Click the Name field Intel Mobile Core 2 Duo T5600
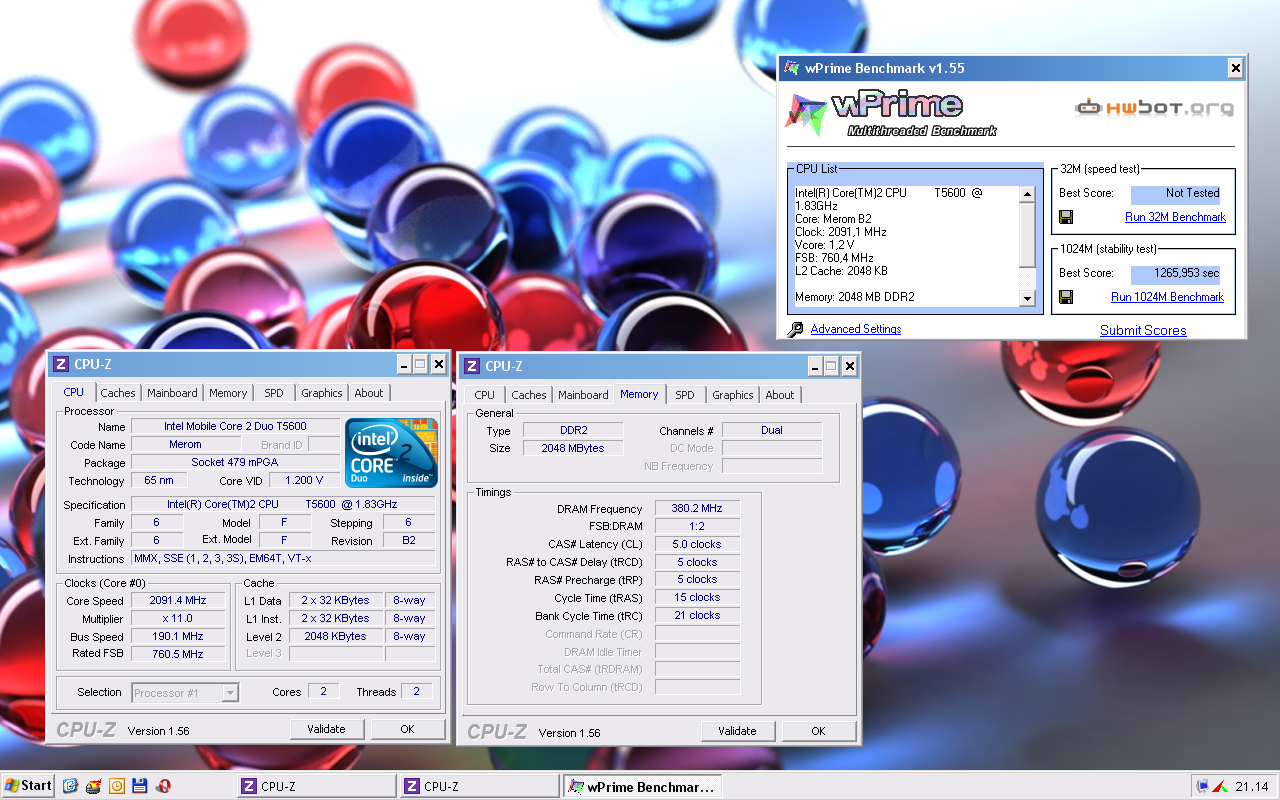The height and width of the screenshot is (800, 1280). point(236,426)
